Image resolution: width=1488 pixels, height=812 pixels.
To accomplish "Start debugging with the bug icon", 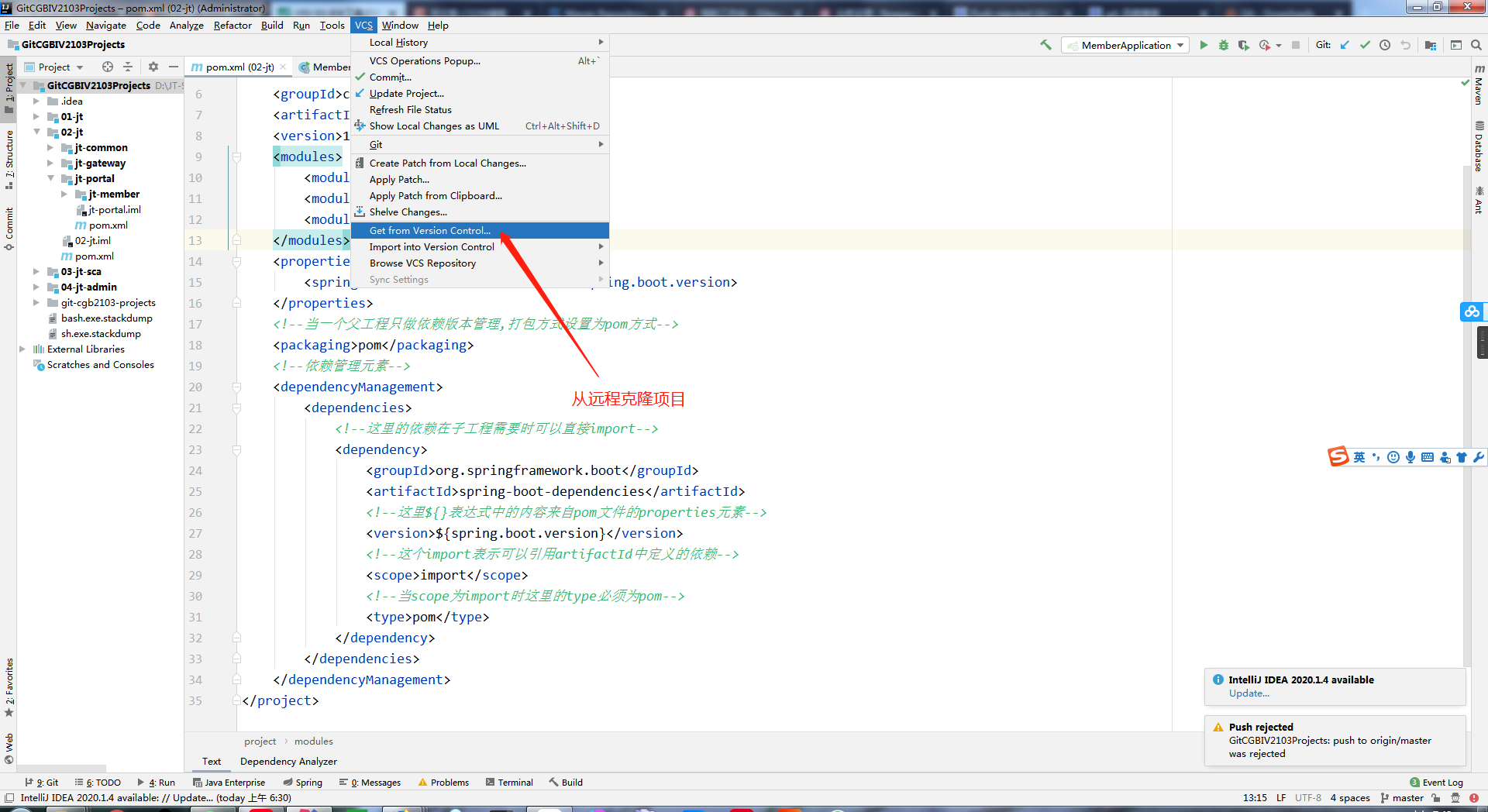I will [1223, 45].
